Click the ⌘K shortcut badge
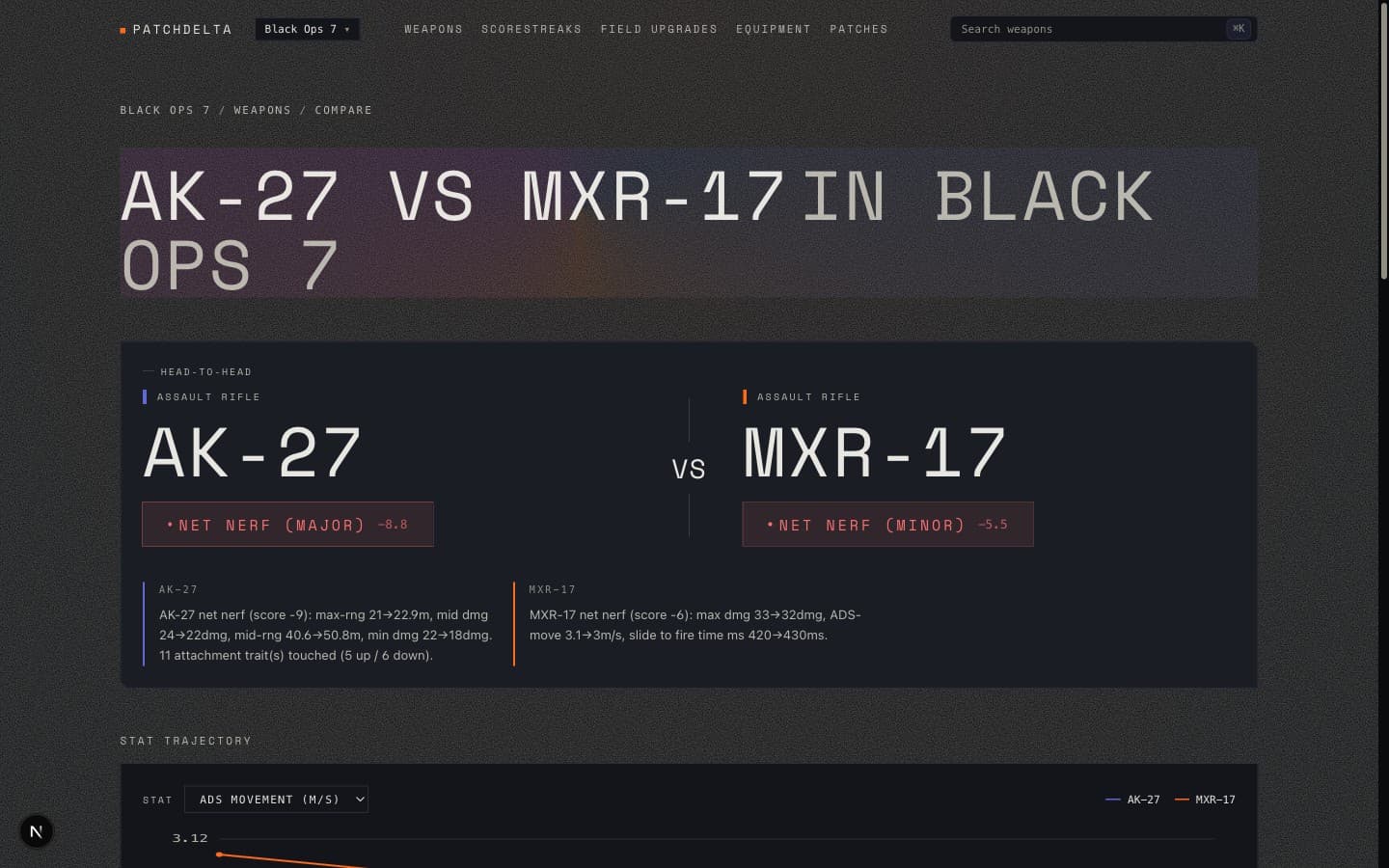This screenshot has height=868, width=1389. (1239, 29)
